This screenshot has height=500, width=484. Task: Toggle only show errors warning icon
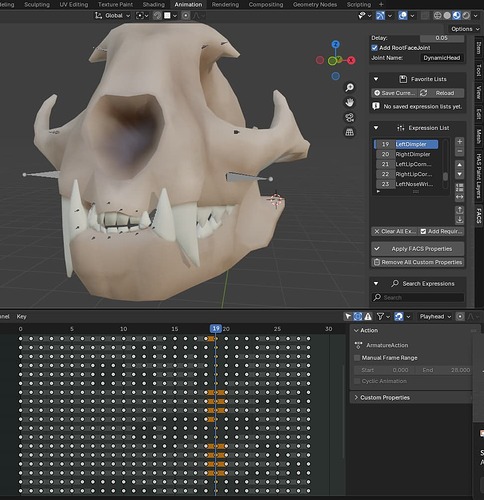(368, 316)
